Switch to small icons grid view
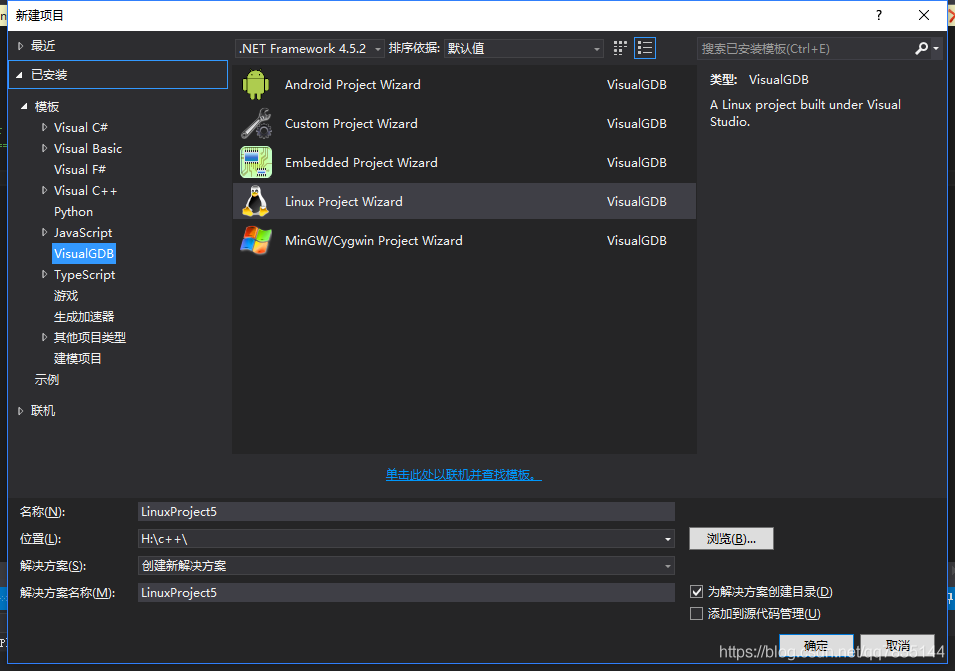The width and height of the screenshot is (955, 671). tap(620, 48)
